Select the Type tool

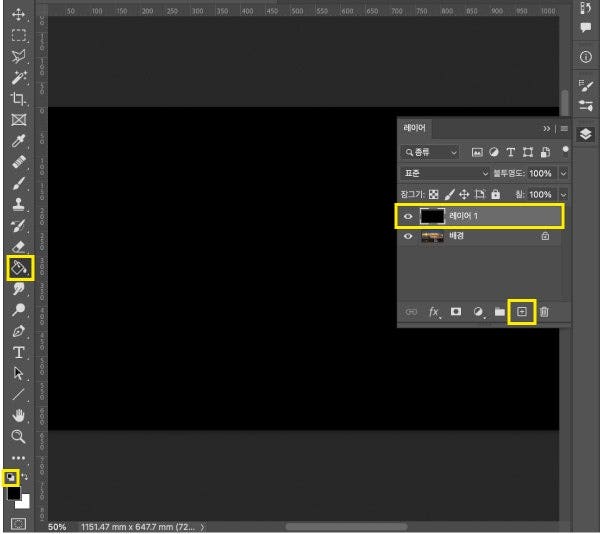click(18, 352)
